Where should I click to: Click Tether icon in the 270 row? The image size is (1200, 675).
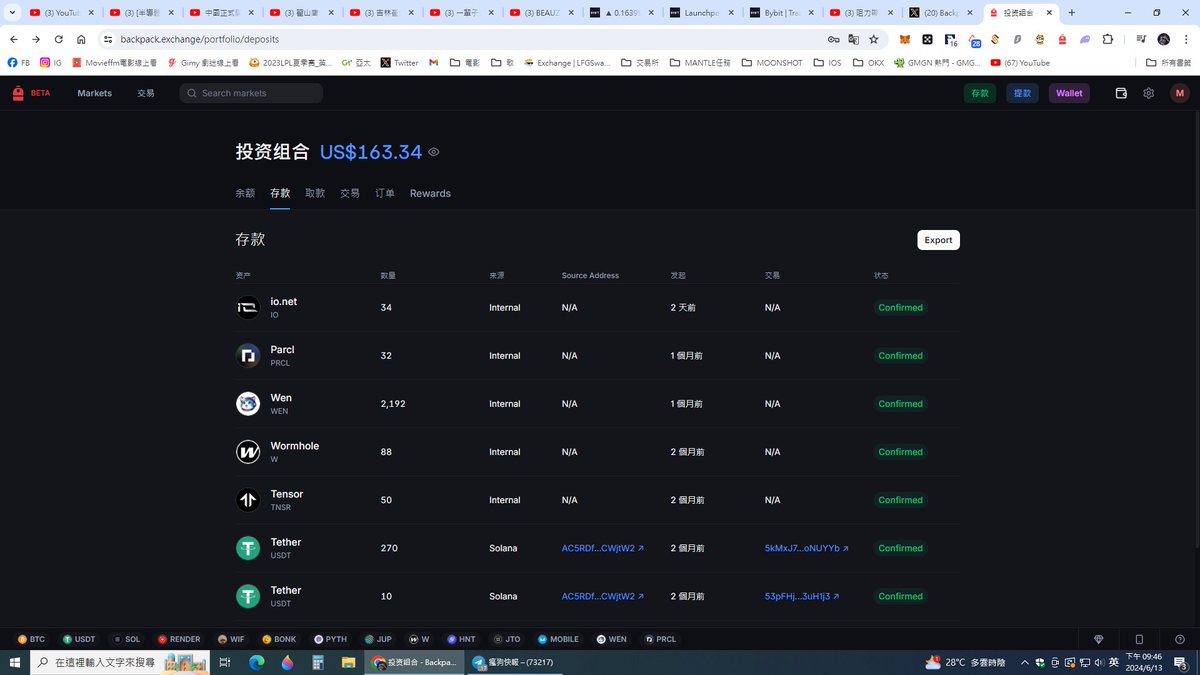248,548
